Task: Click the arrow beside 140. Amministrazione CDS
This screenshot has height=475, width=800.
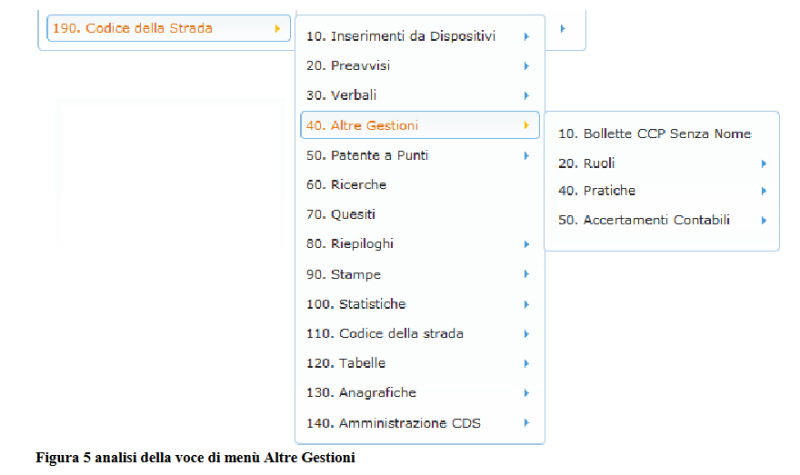Action: [526, 423]
